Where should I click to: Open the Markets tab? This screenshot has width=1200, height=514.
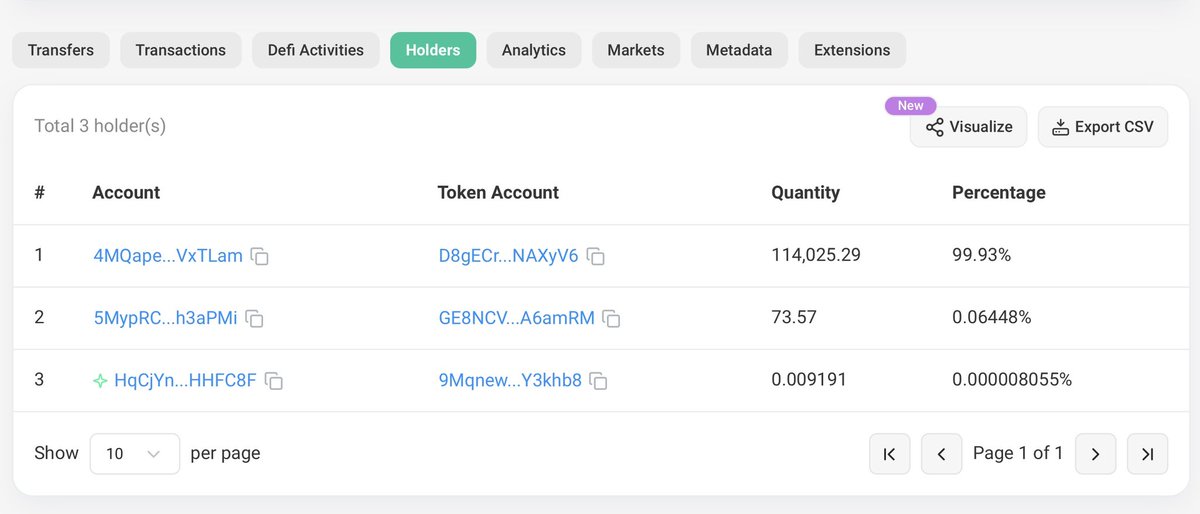(x=635, y=50)
